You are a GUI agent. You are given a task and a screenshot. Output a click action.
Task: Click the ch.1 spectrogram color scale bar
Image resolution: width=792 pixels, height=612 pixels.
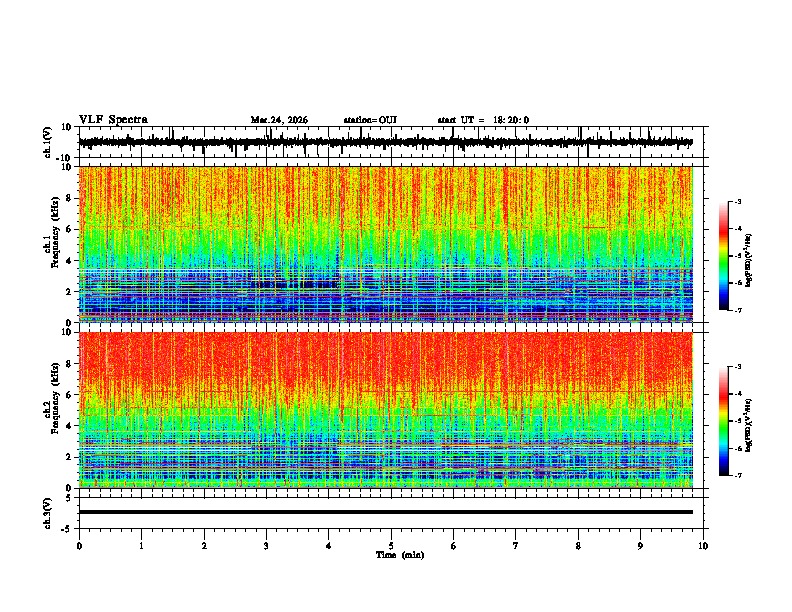(724, 256)
